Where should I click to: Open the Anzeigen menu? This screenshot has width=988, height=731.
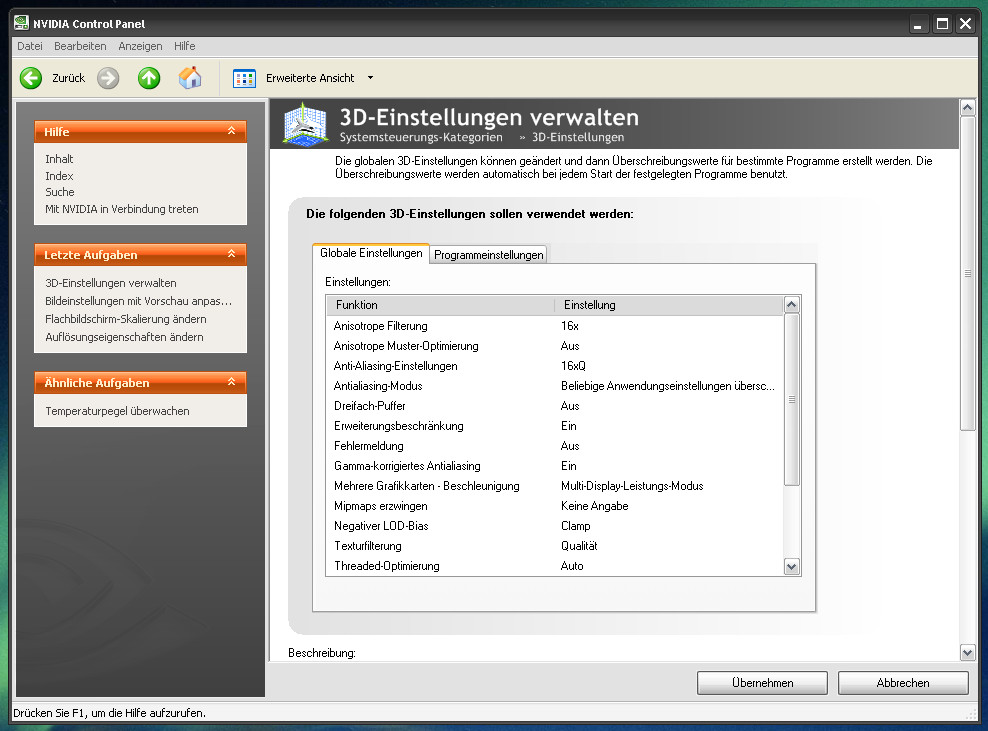140,46
